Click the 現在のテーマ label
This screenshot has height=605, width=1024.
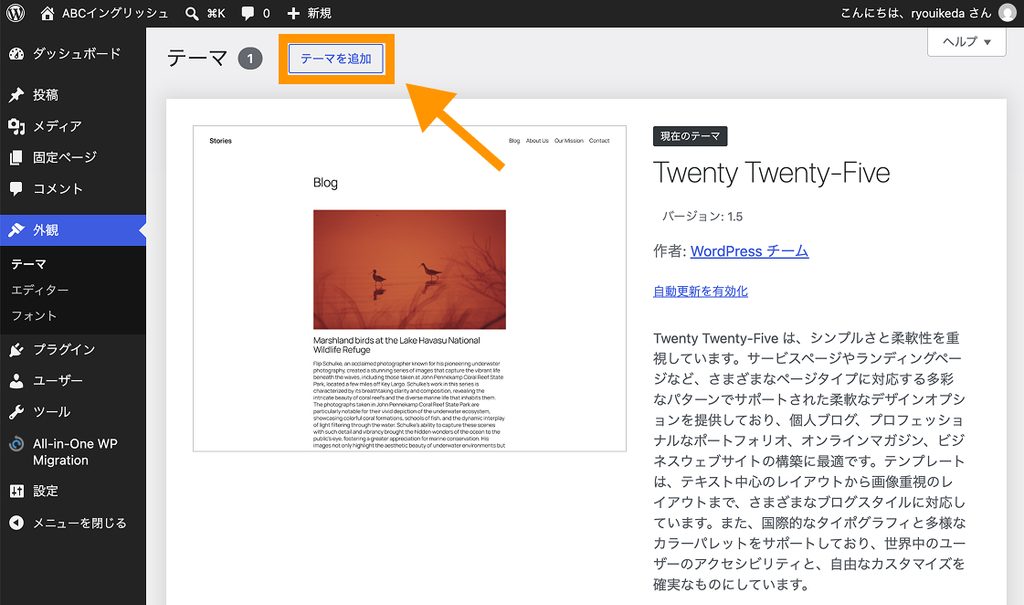(x=690, y=136)
